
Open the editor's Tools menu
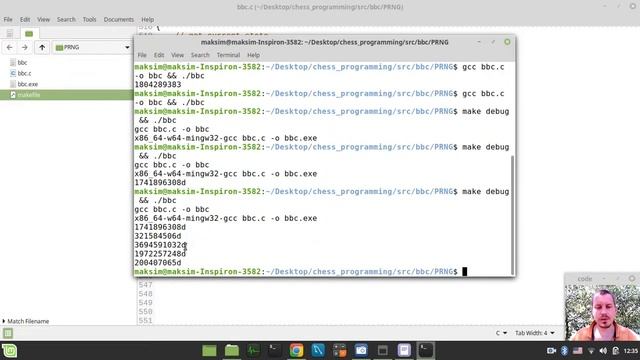(x=89, y=19)
